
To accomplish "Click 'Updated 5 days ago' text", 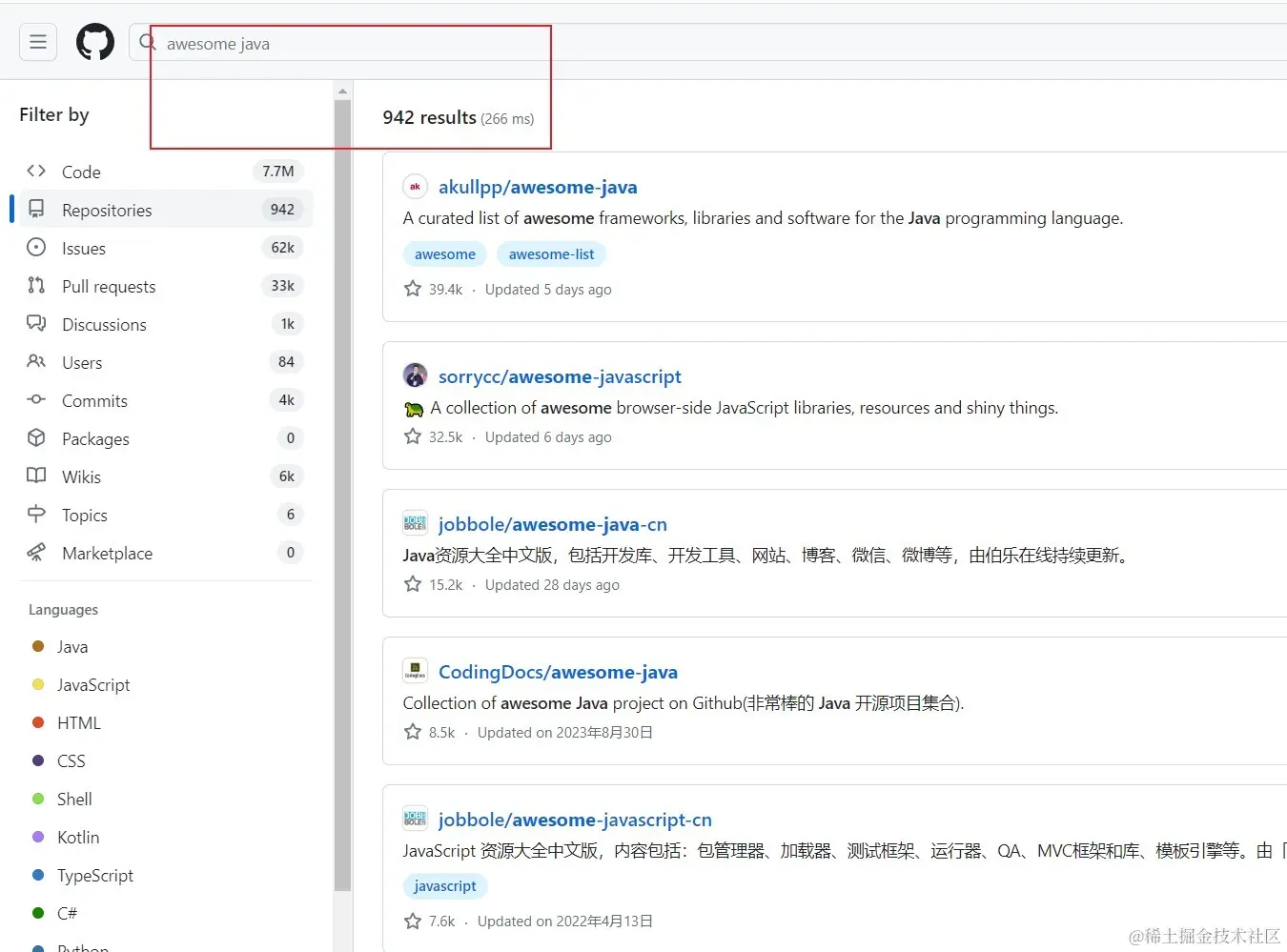I will (x=548, y=290).
